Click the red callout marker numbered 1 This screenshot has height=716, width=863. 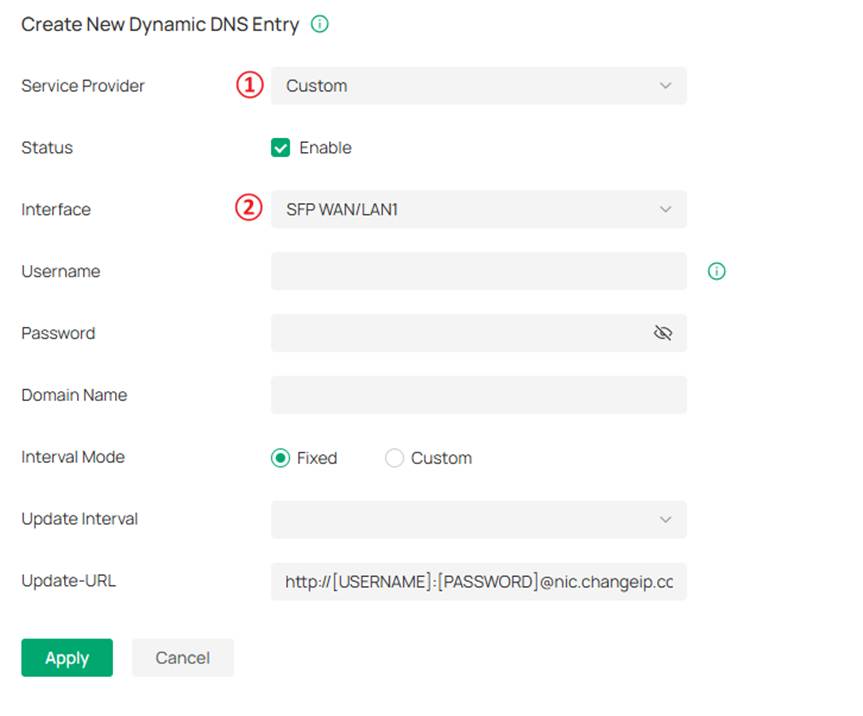[x=248, y=86]
